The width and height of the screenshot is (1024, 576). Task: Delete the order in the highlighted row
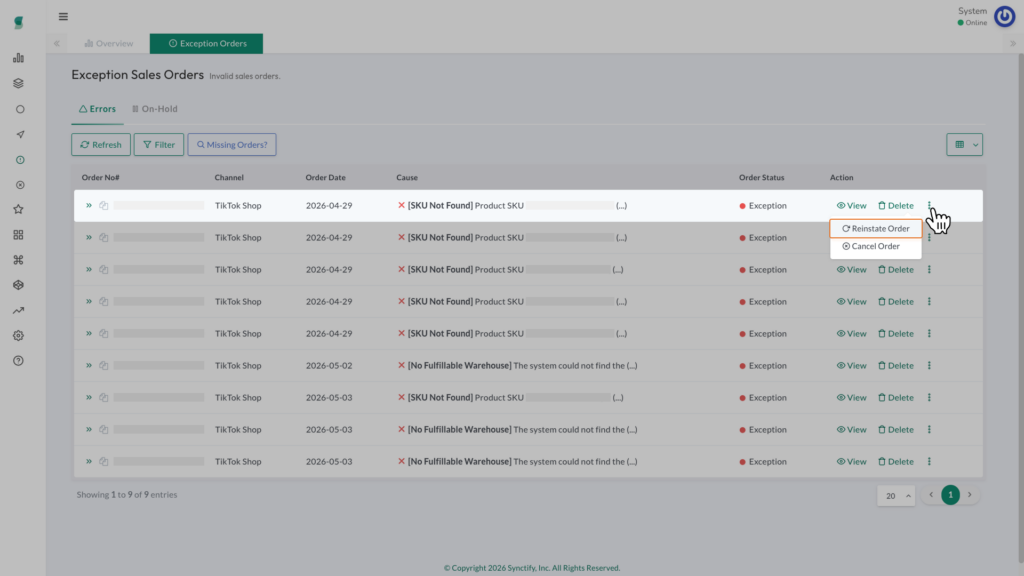(x=896, y=206)
